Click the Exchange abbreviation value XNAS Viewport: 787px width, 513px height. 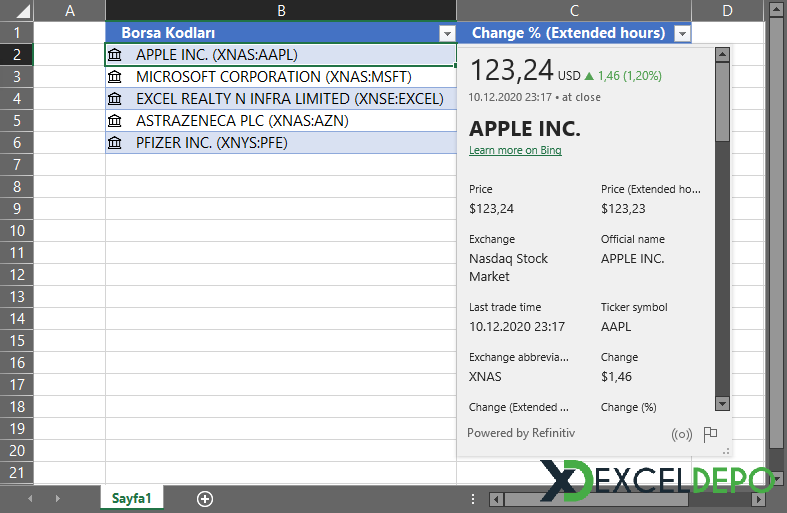485,377
